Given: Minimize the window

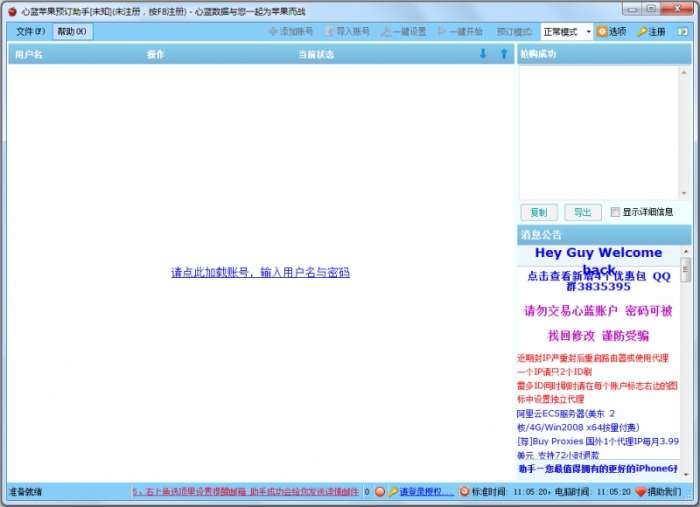Looking at the screenshot, I should tap(631, 8).
